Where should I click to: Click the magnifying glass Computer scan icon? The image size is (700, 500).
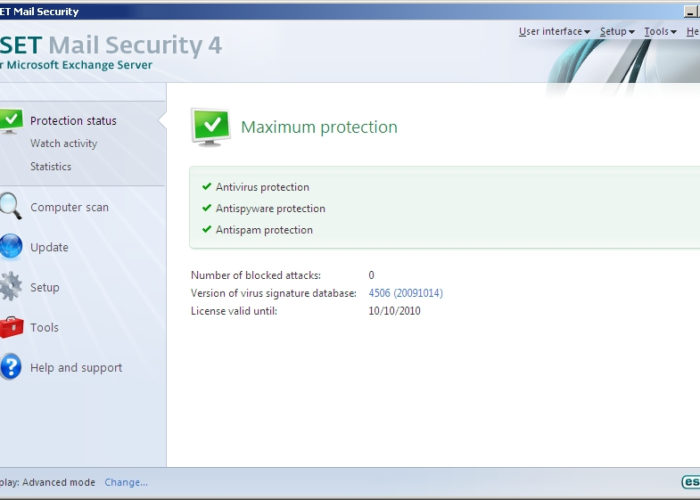(x=10, y=206)
